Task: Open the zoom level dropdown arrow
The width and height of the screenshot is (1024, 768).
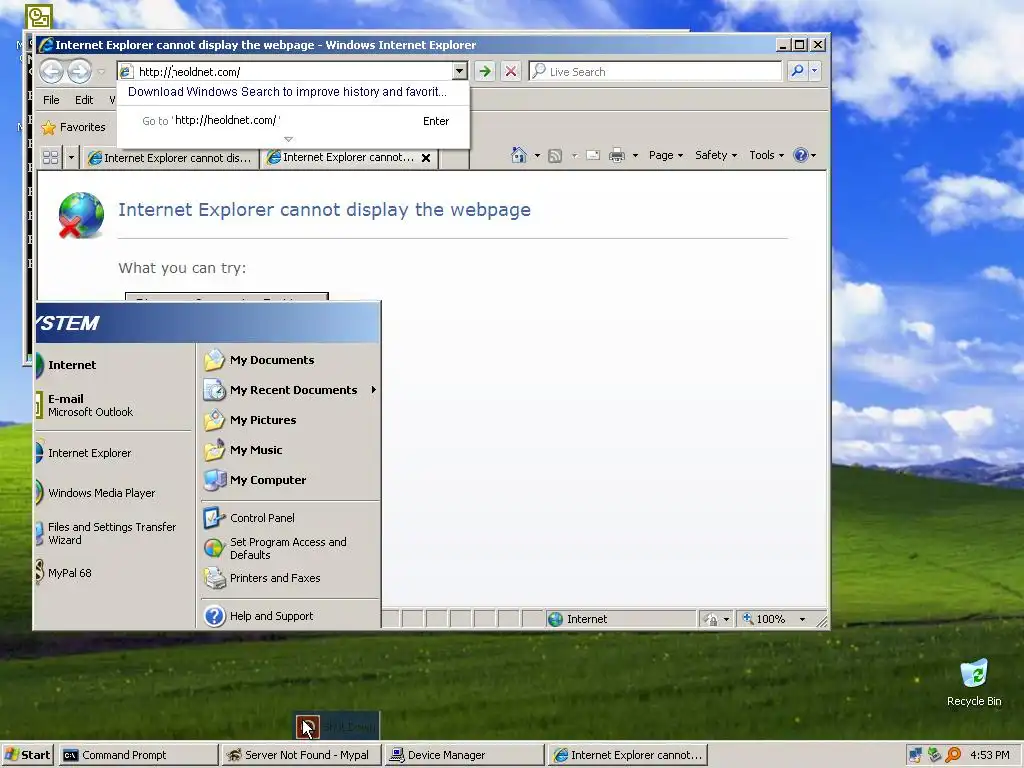Action: pyautogui.click(x=802, y=619)
